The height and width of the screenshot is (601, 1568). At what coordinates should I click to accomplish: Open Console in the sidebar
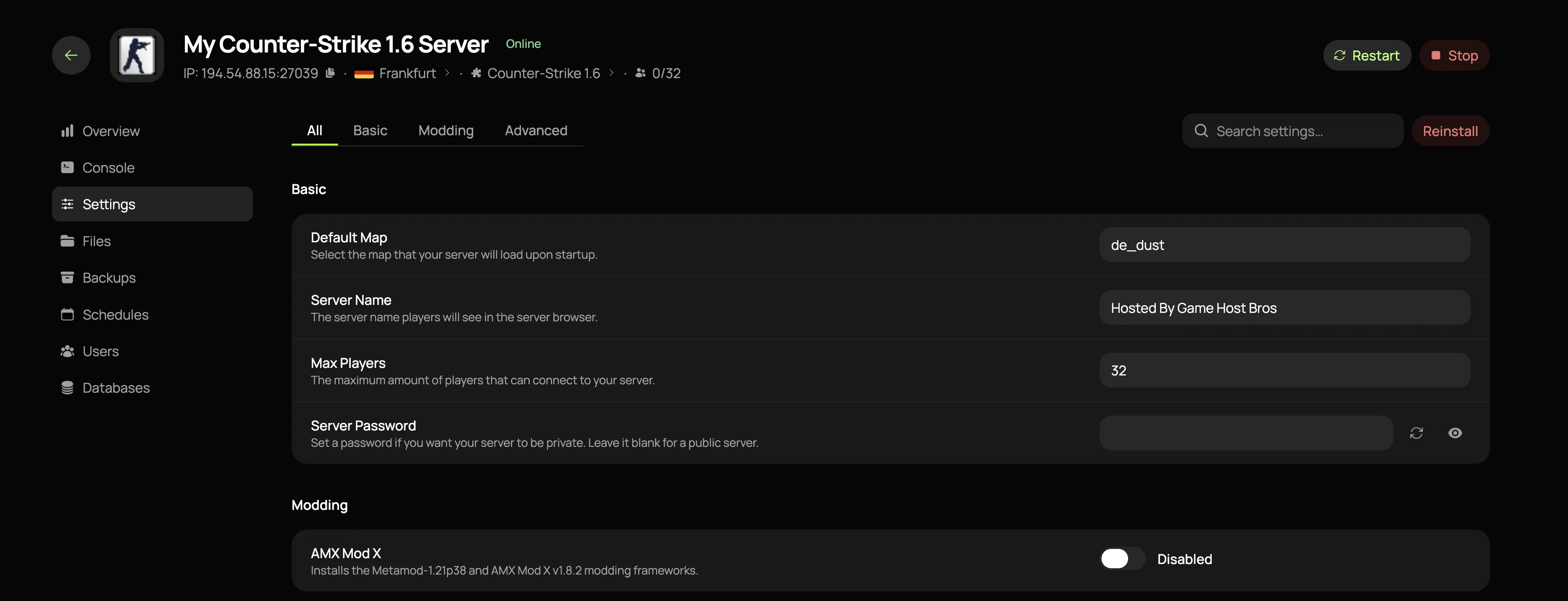coord(152,167)
